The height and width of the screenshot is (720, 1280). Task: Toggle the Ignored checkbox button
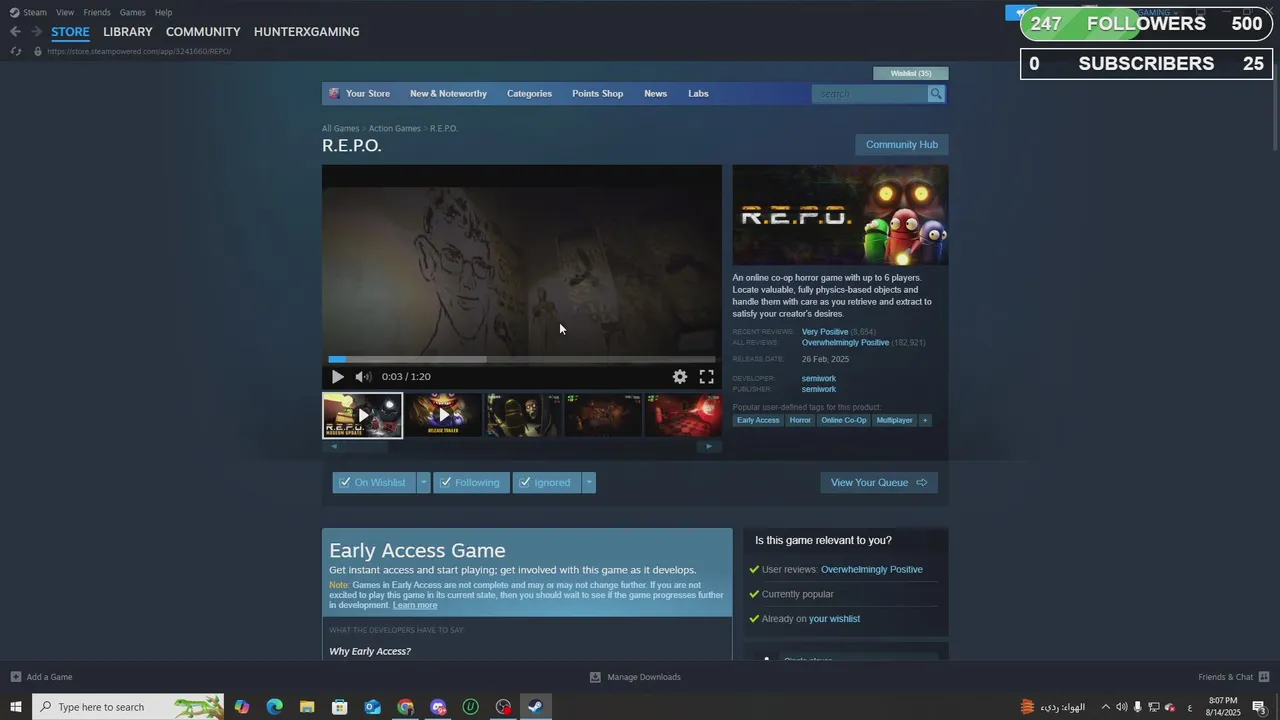point(547,483)
